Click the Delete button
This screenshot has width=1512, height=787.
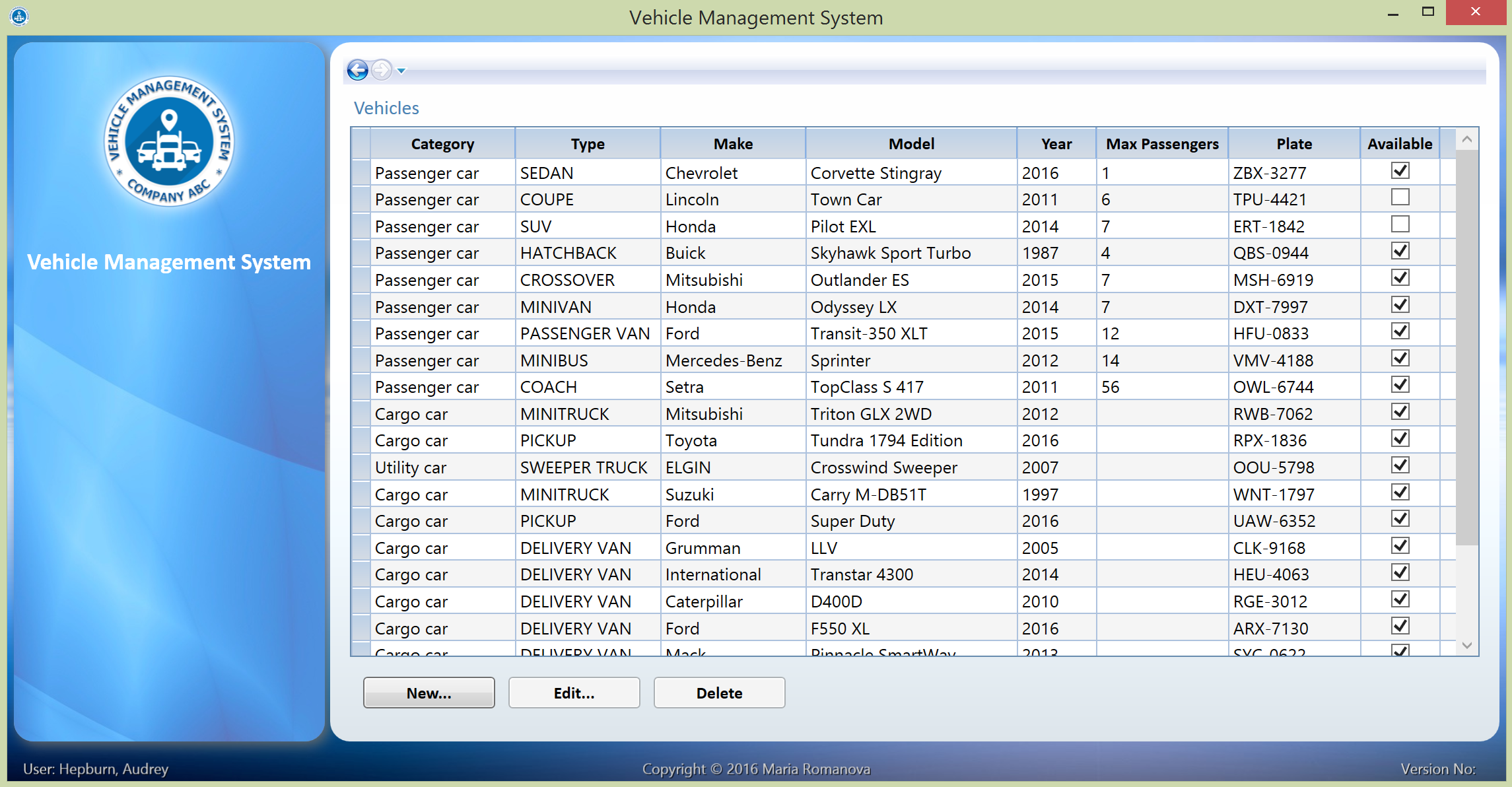pos(719,693)
